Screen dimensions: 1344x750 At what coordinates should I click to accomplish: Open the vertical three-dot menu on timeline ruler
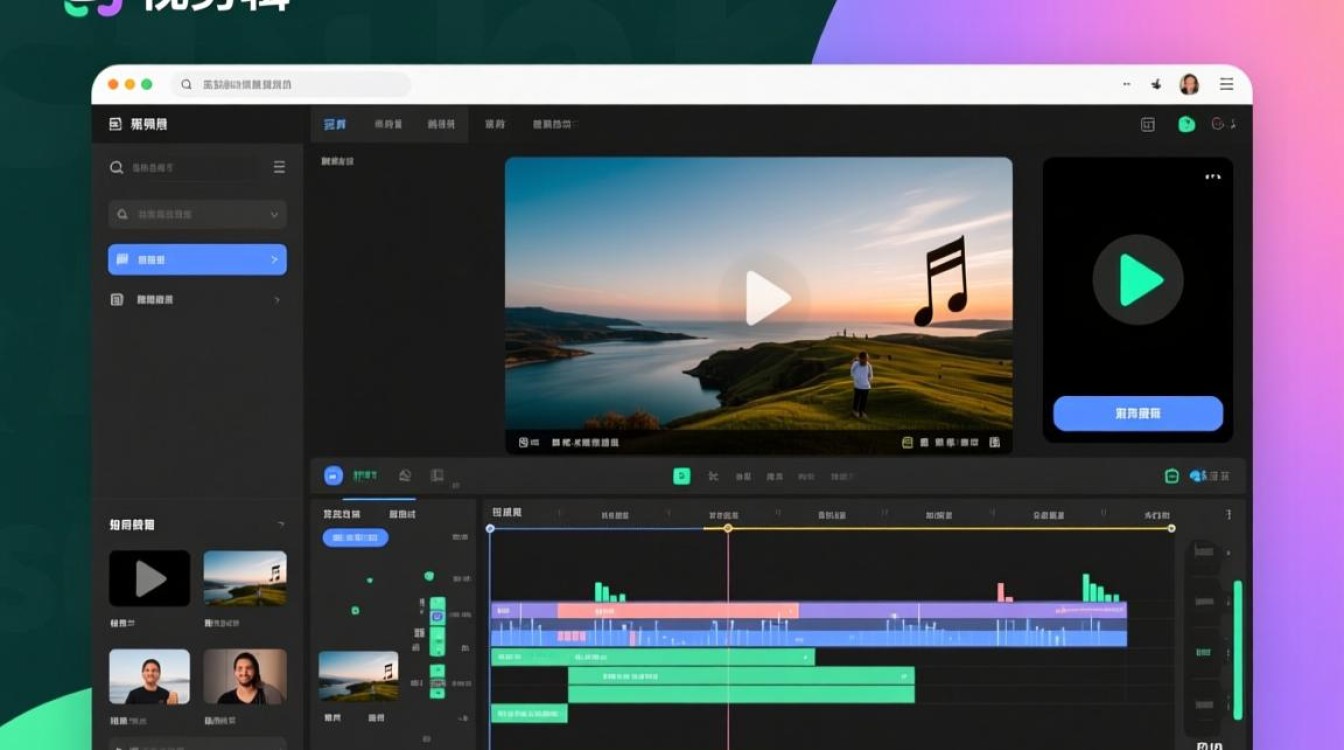coord(1229,514)
